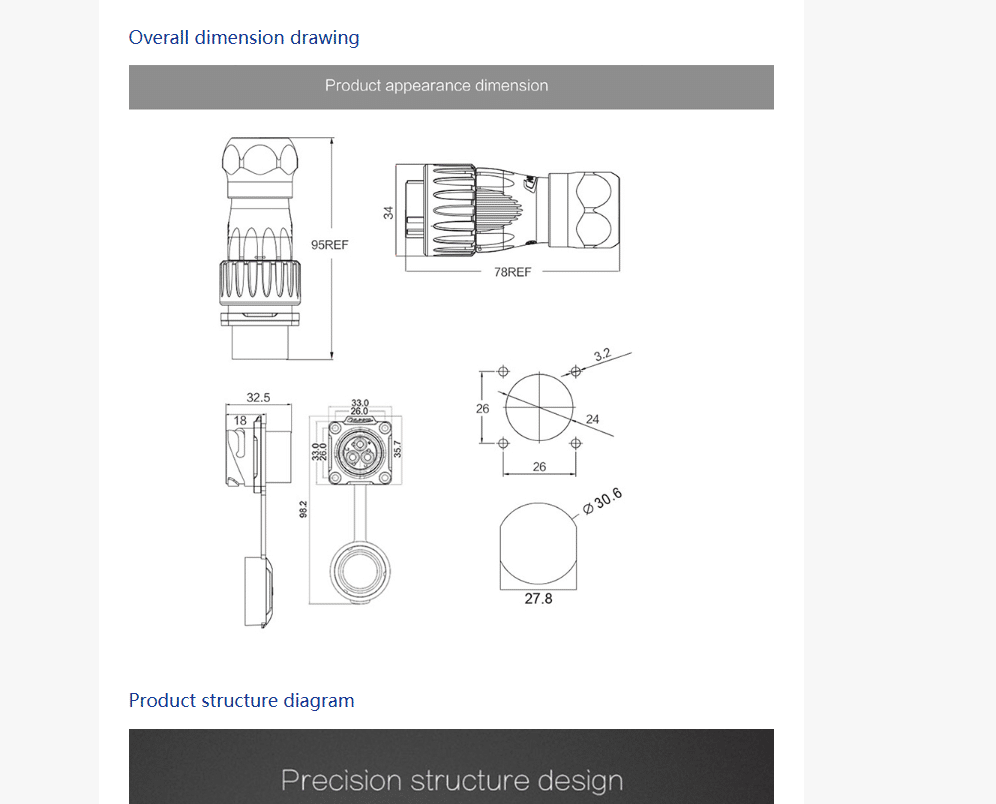
Task: Click the 32.5 dimension label
Action: [258, 397]
